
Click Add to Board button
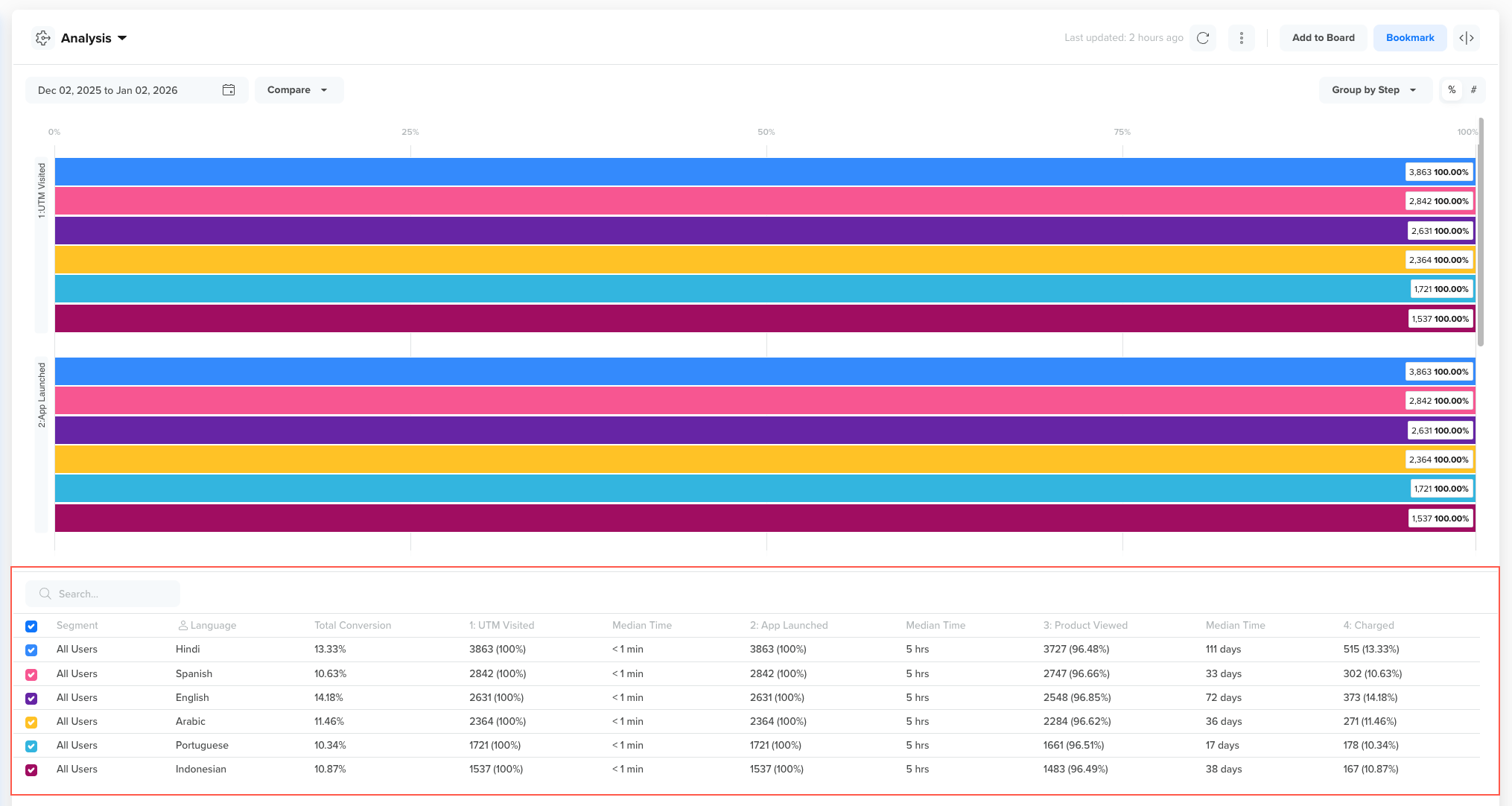[x=1323, y=38]
